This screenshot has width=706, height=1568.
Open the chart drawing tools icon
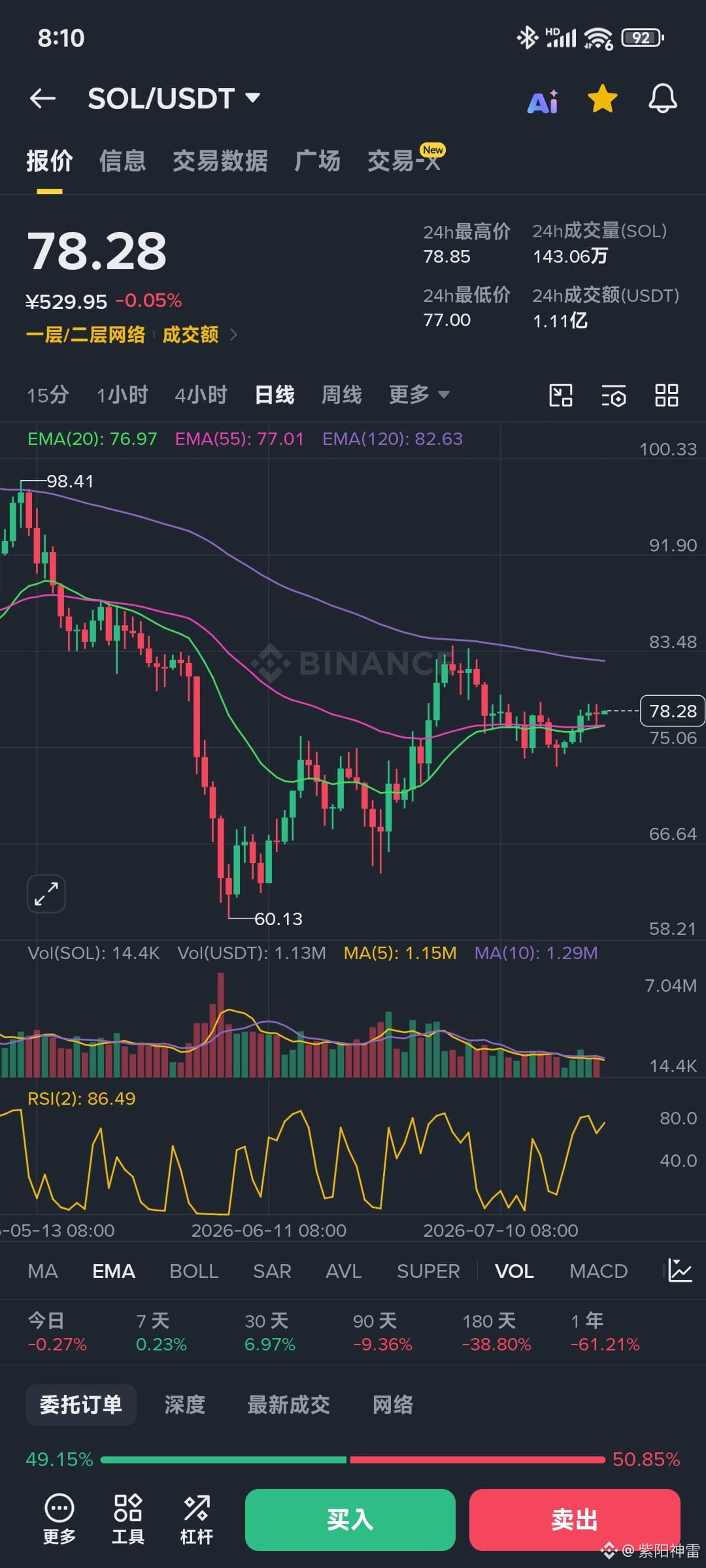click(561, 395)
